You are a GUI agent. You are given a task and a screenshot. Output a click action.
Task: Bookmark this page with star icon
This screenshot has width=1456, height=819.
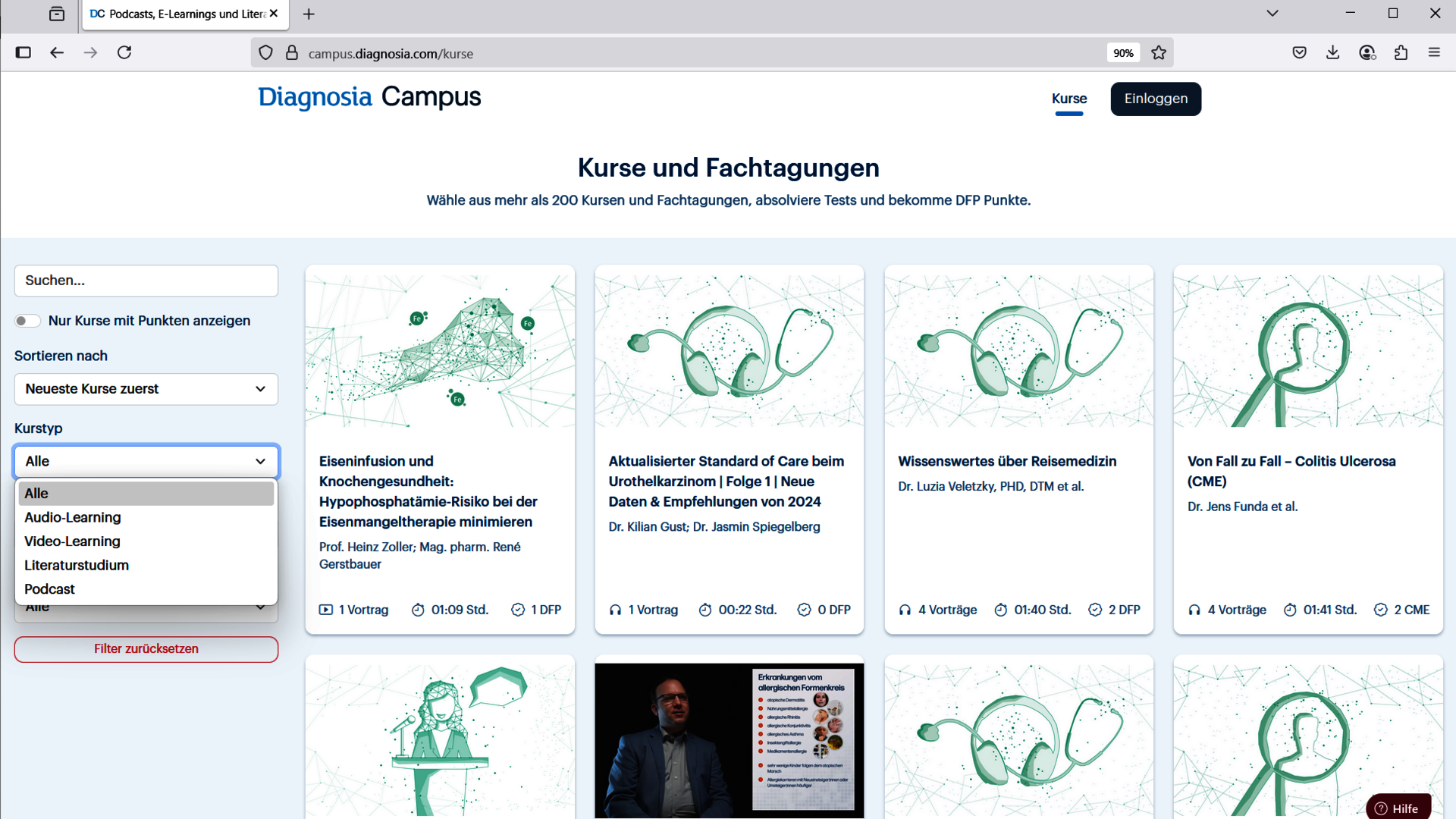point(1159,53)
